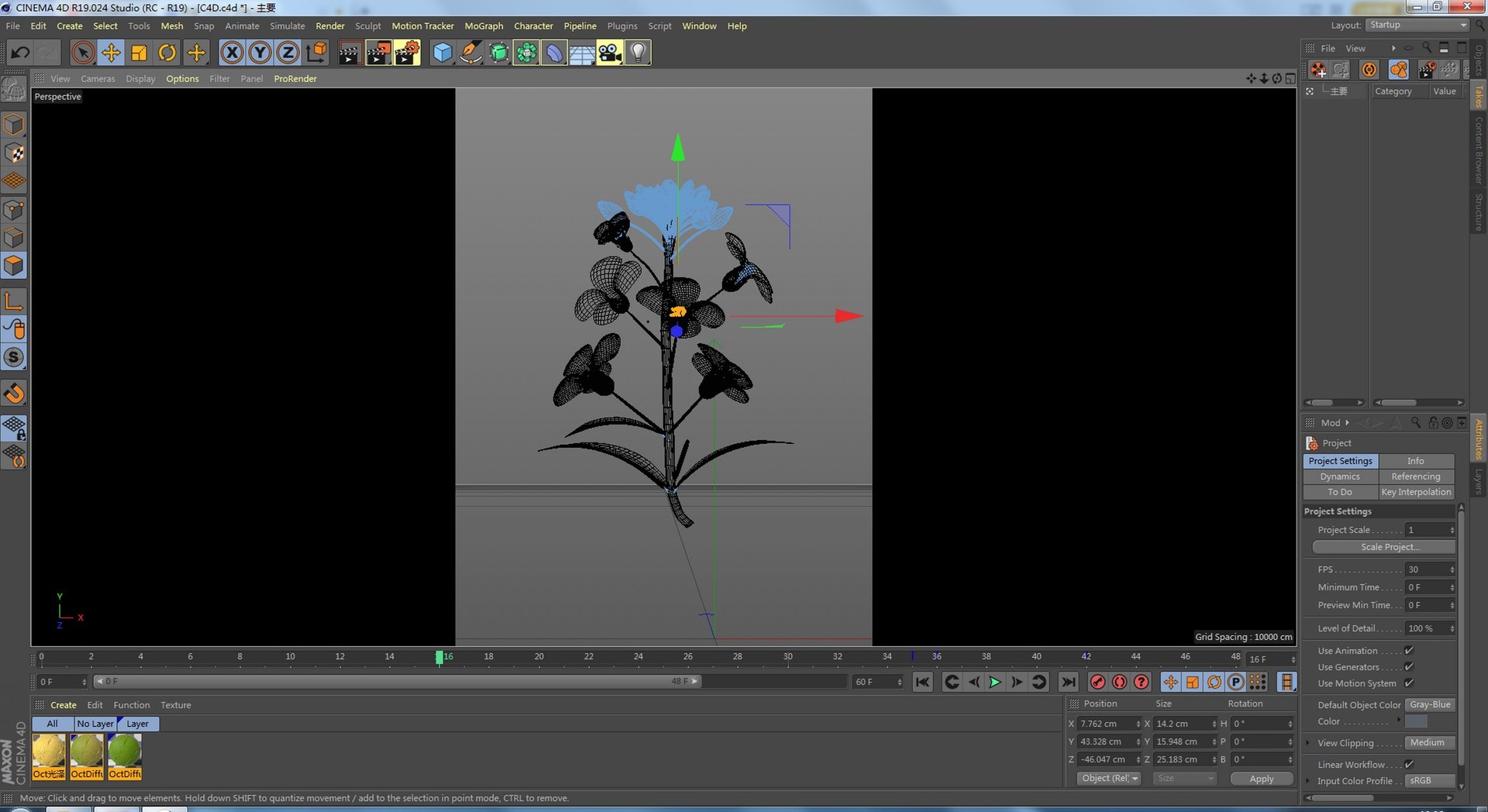
Task: Add a Cube primitive object
Action: [443, 53]
